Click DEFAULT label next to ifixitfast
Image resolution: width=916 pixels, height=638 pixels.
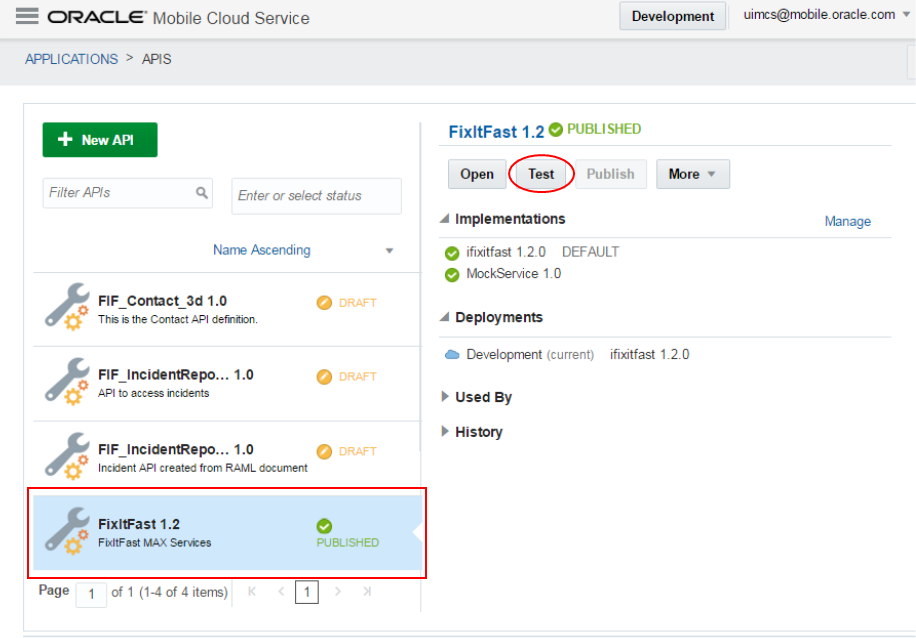point(590,252)
